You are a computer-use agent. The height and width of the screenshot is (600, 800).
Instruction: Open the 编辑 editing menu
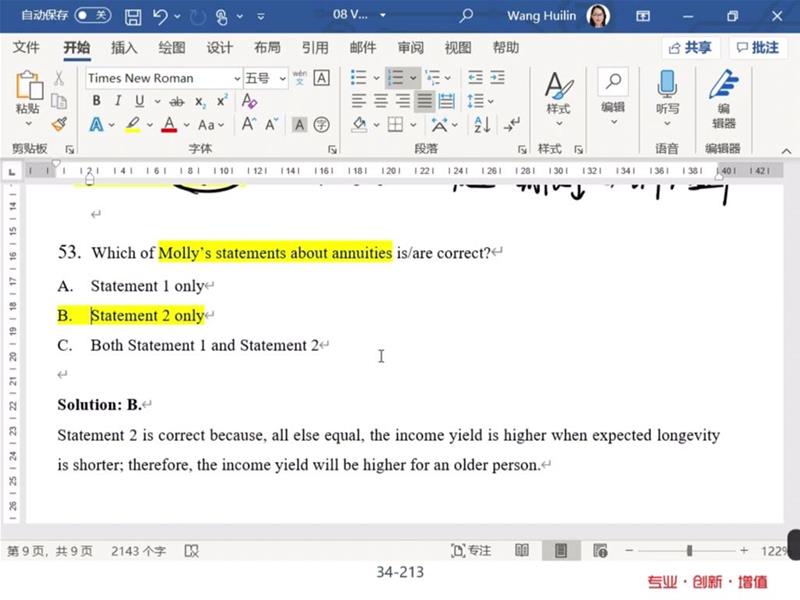tap(613, 97)
